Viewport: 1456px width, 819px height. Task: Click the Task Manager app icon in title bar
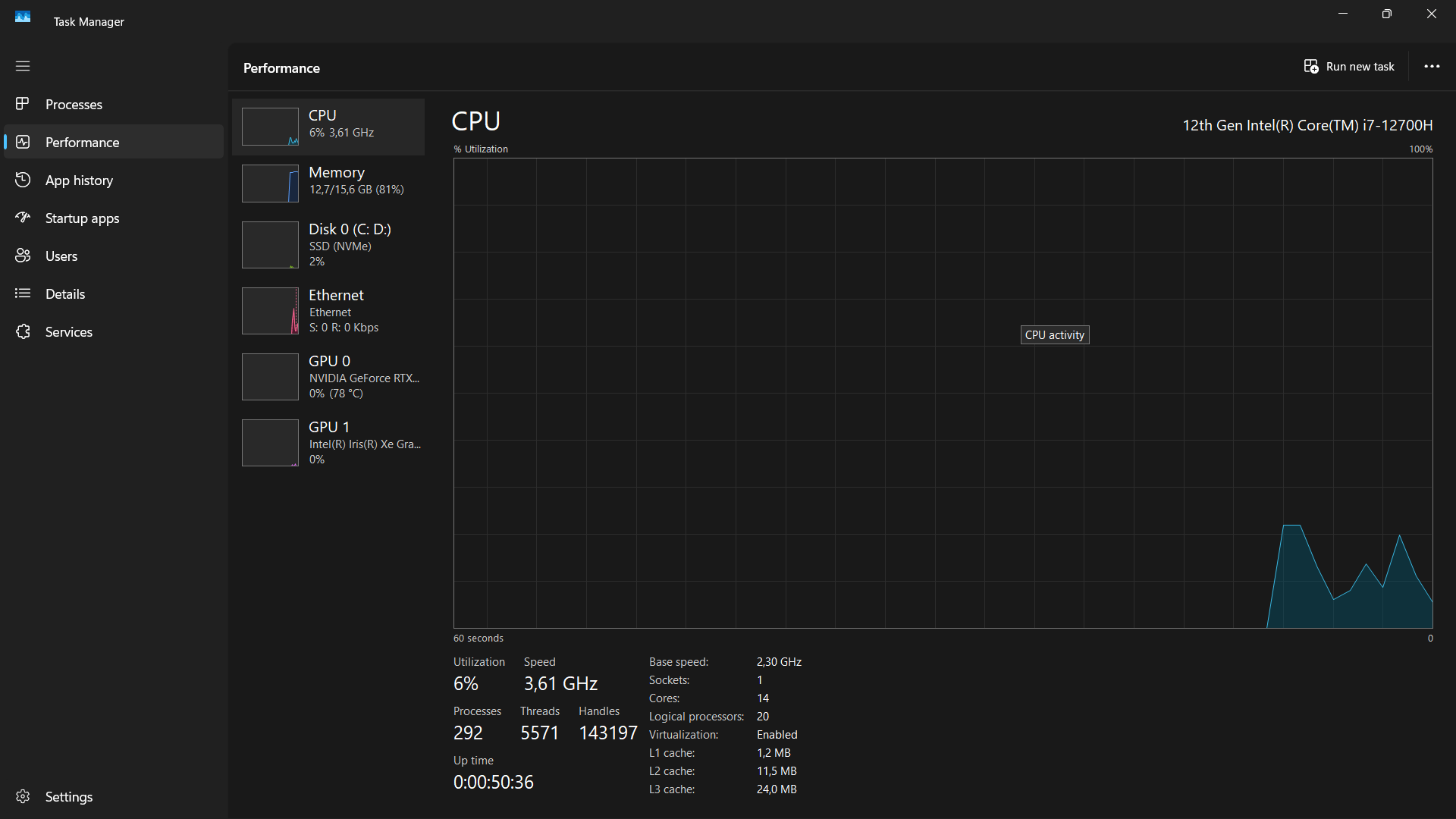coord(23,17)
